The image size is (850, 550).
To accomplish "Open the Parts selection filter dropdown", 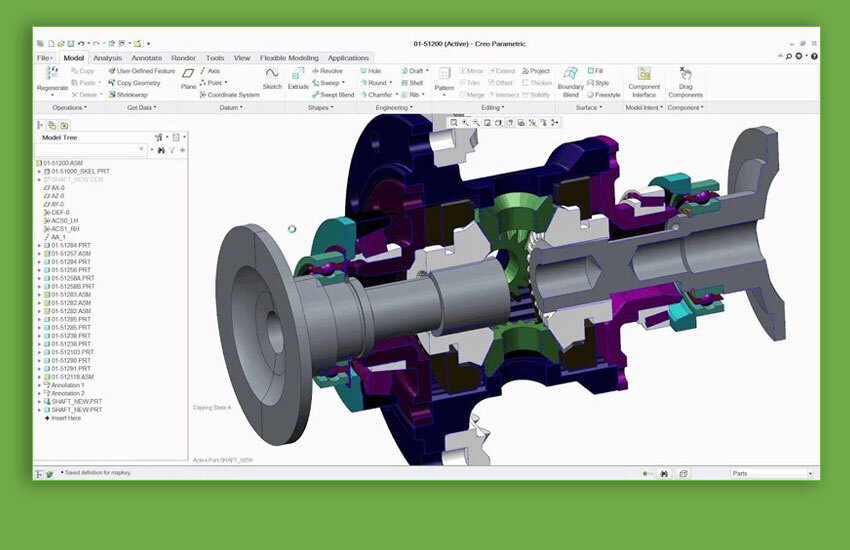I will (x=810, y=474).
